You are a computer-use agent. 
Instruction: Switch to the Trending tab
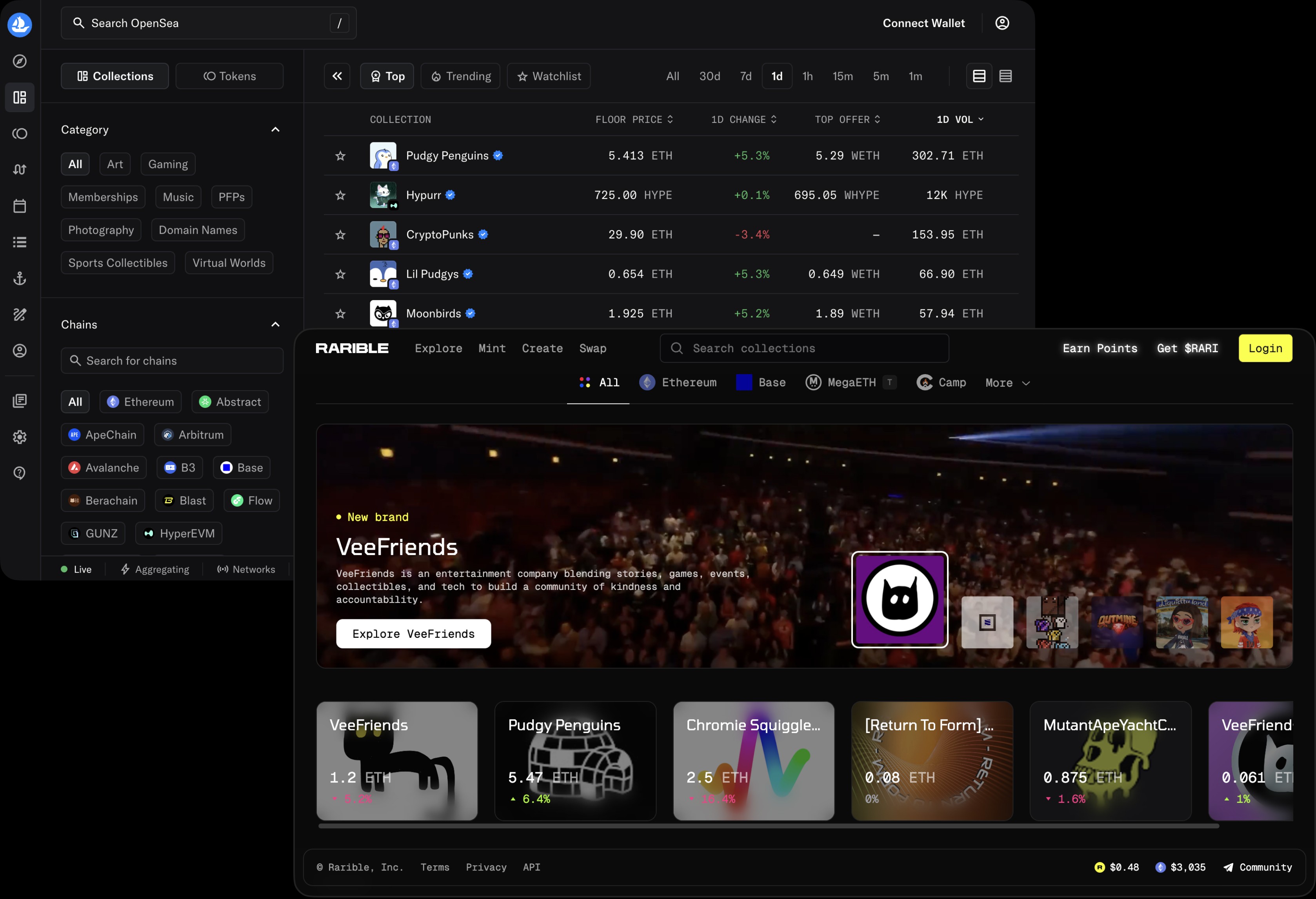click(460, 76)
